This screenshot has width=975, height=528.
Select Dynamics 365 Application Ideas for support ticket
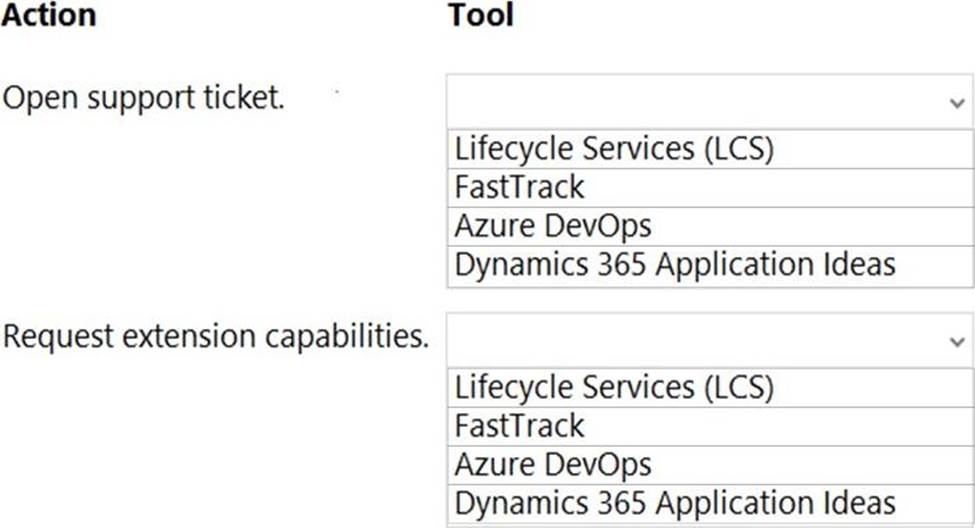coord(709,266)
